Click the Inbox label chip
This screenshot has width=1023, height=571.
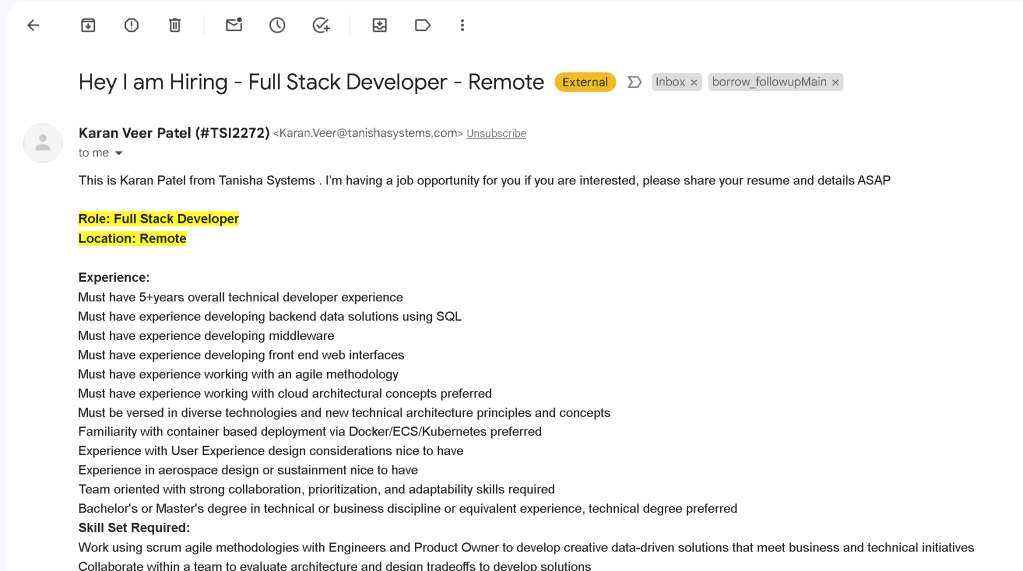pyautogui.click(x=670, y=82)
